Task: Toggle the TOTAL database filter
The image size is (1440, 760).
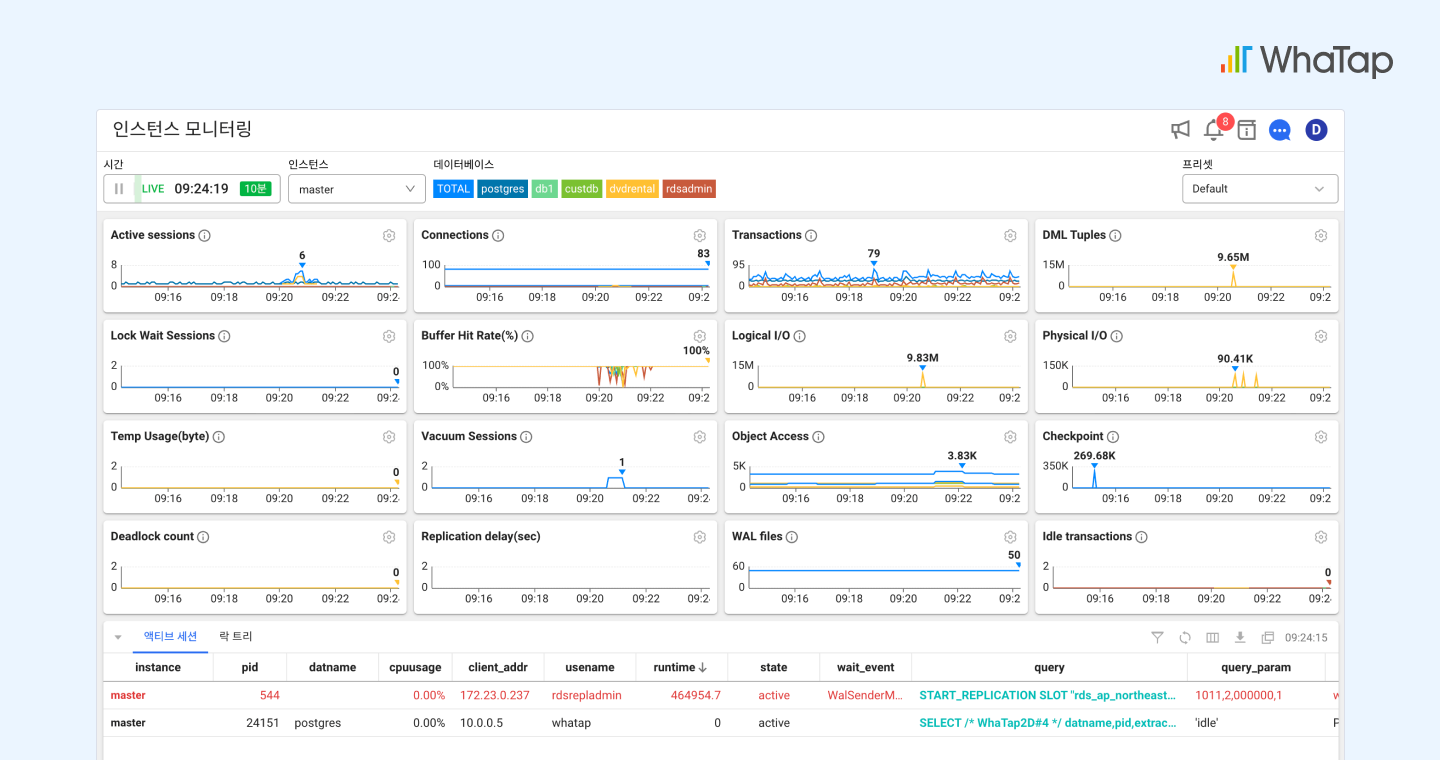Action: (453, 189)
